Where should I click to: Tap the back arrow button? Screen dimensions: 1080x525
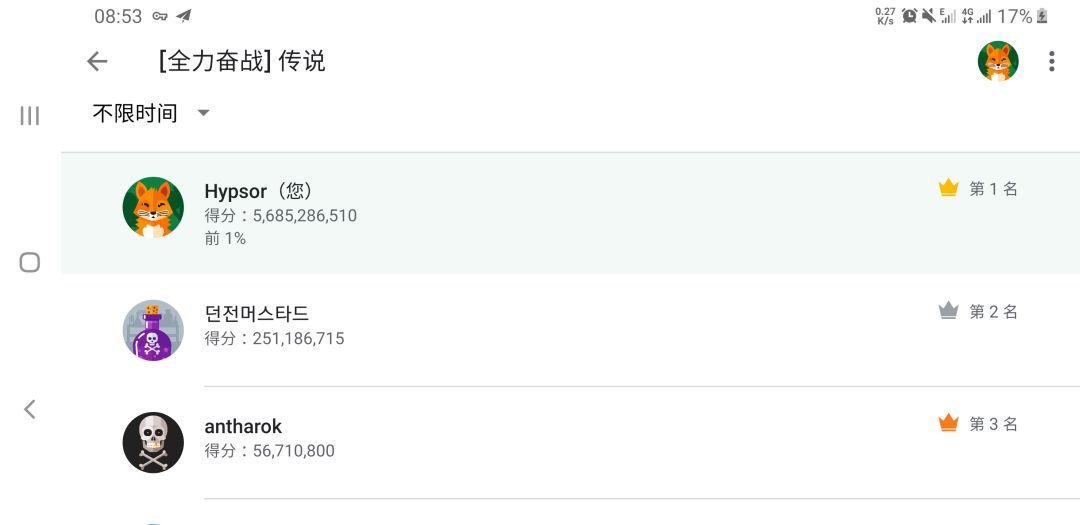point(97,62)
